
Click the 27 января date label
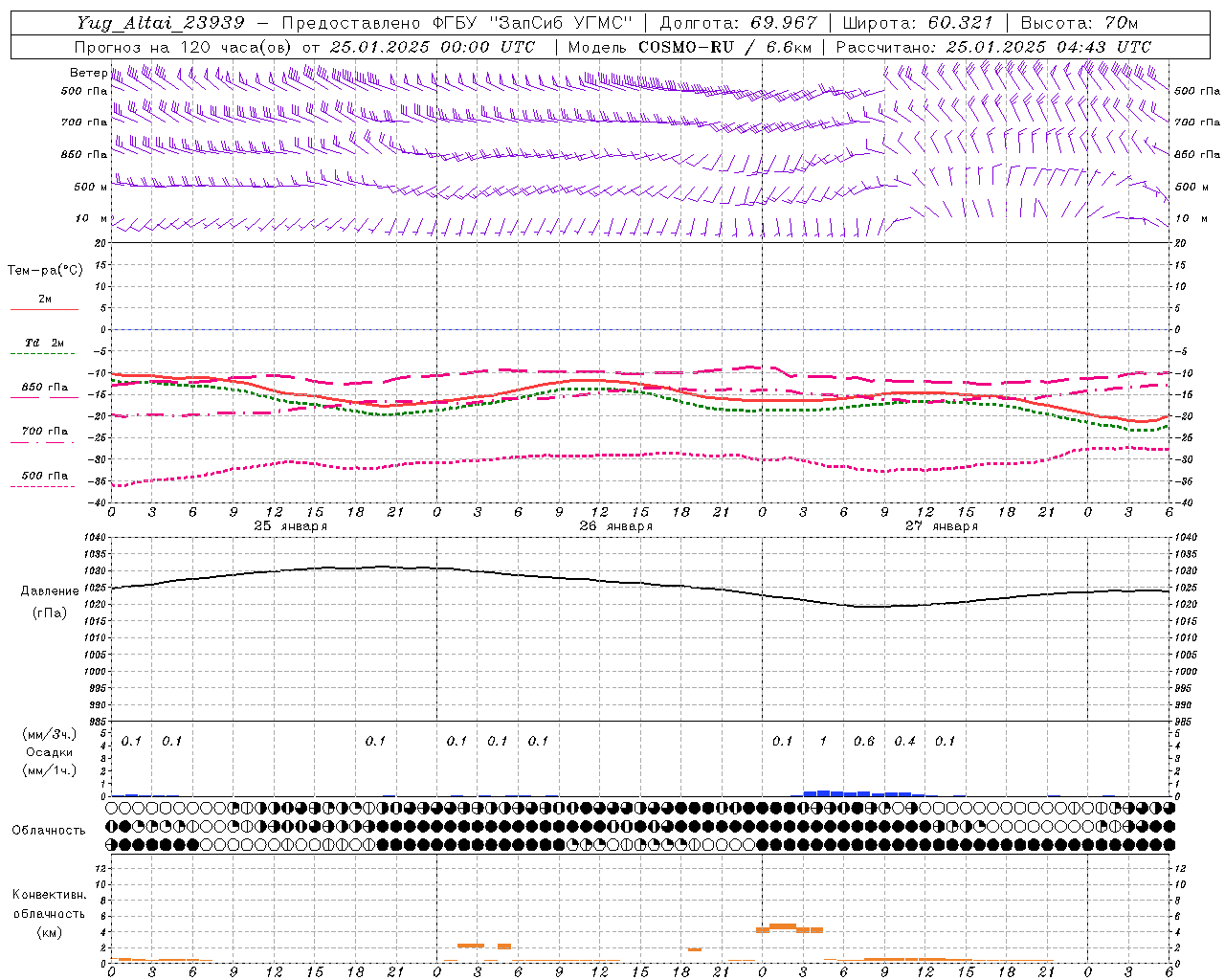(x=941, y=526)
